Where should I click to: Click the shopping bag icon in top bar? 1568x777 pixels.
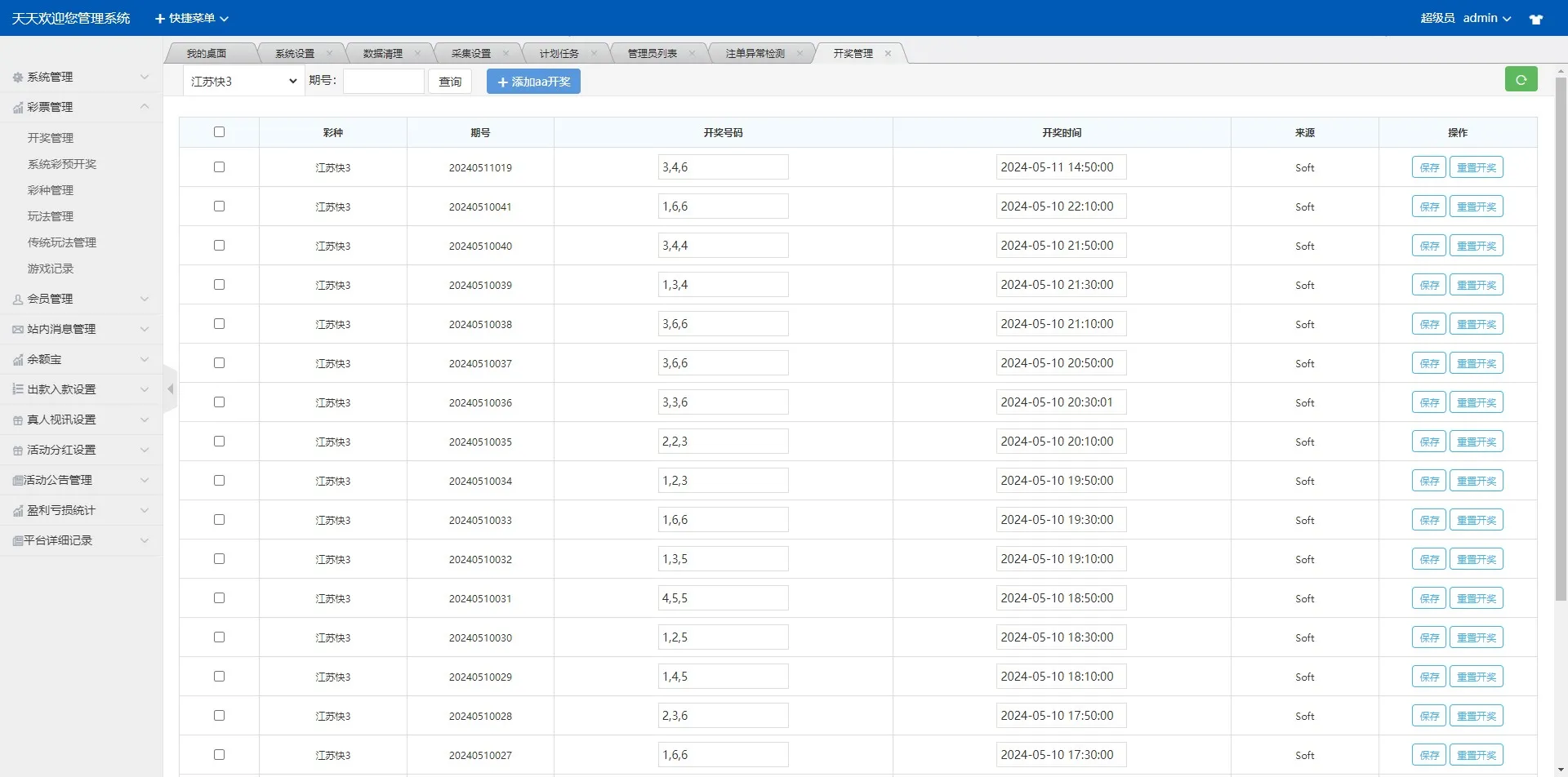1537,18
